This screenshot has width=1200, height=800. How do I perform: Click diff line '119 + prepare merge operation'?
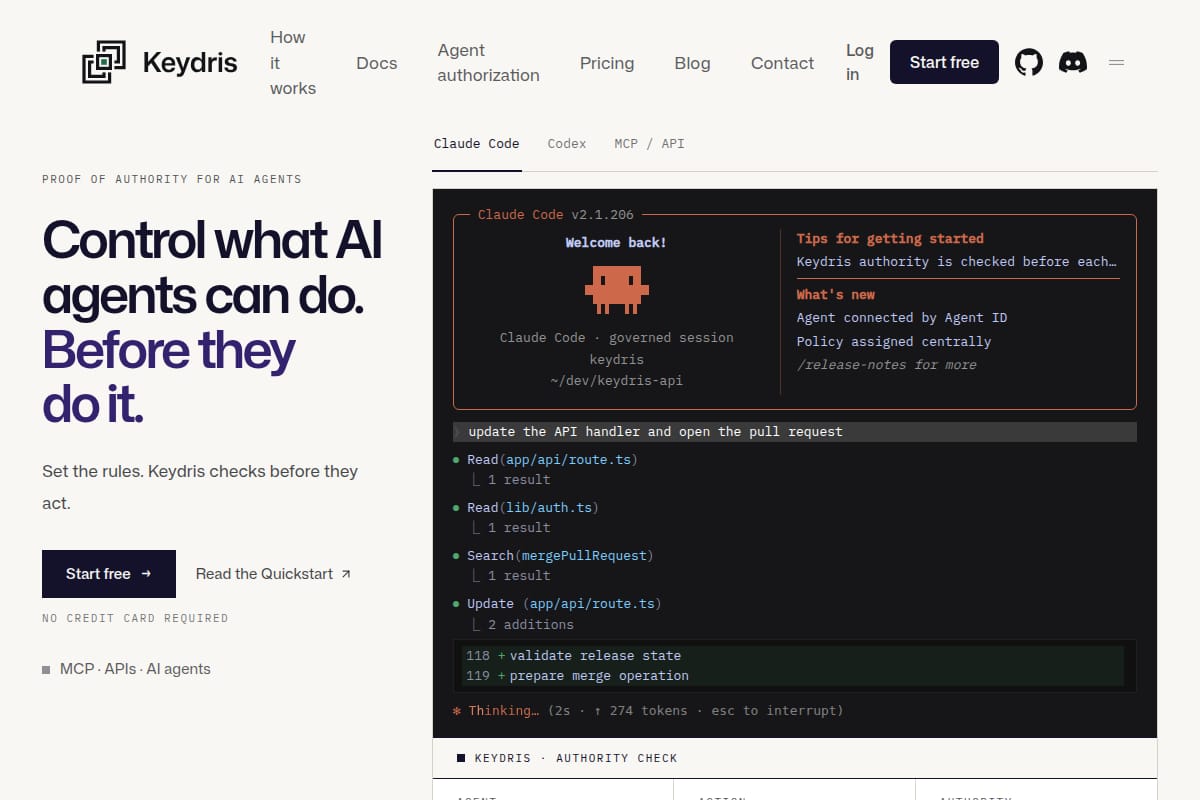coord(792,676)
